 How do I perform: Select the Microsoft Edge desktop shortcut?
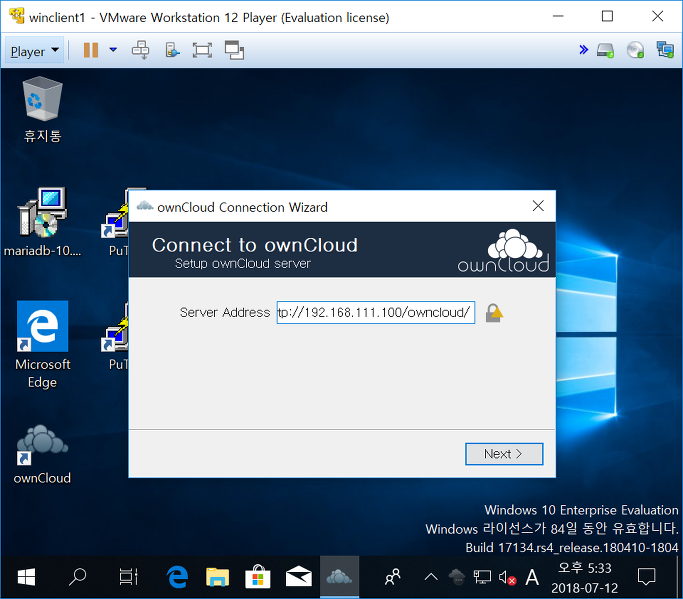[x=42, y=345]
